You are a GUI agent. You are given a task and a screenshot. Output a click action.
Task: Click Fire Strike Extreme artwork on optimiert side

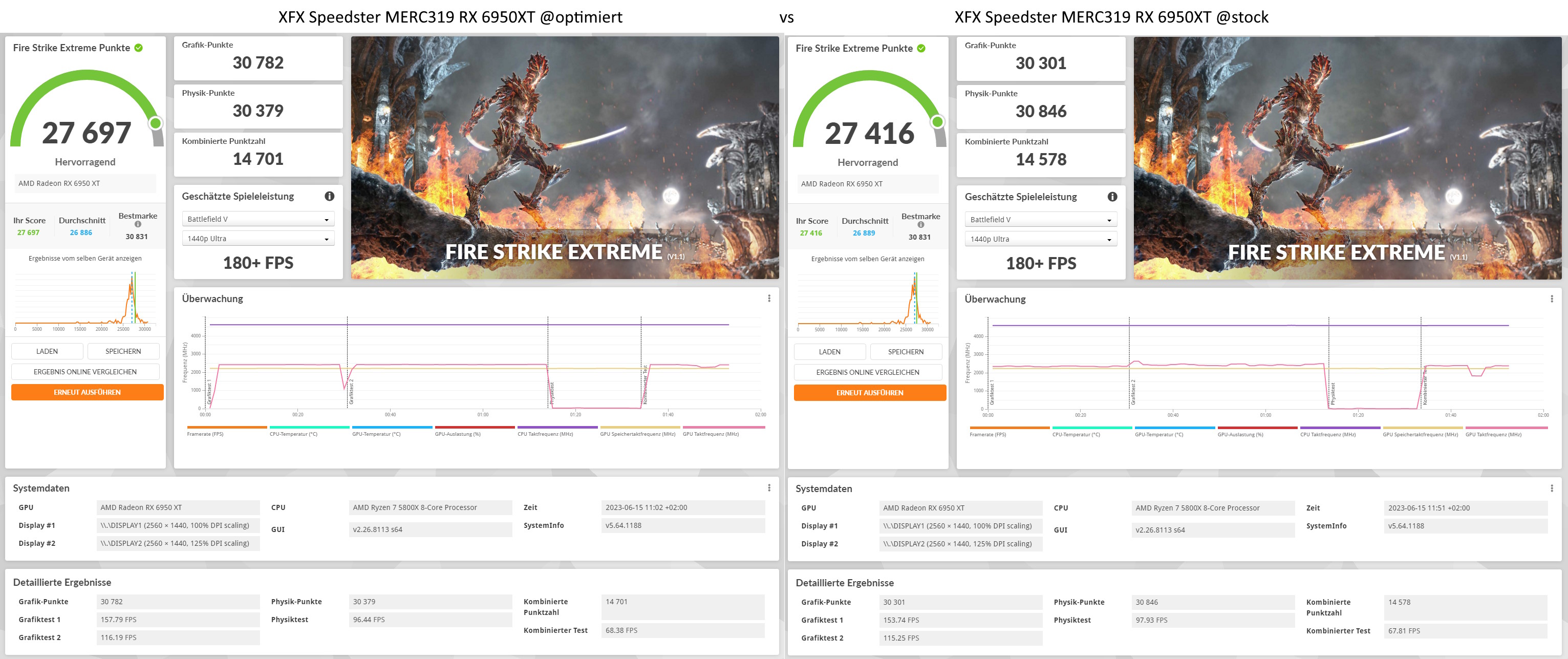565,158
